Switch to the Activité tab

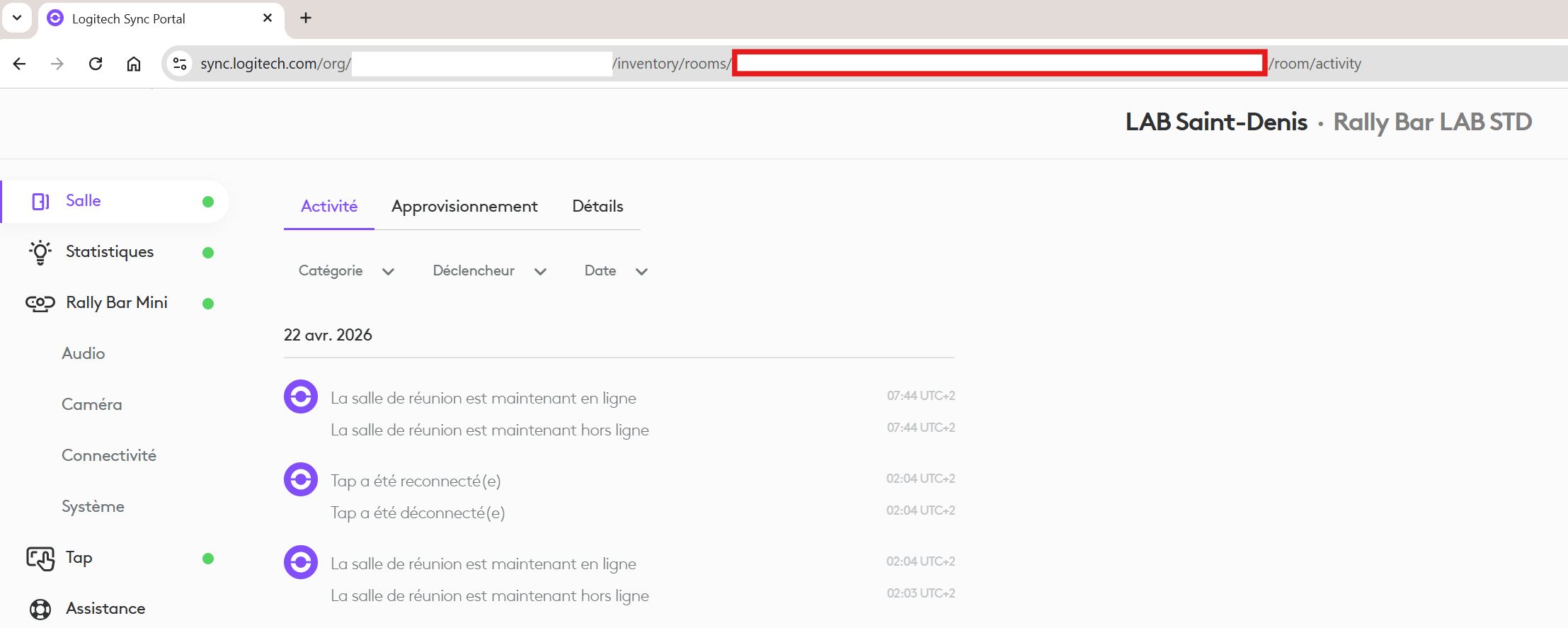[x=329, y=207]
